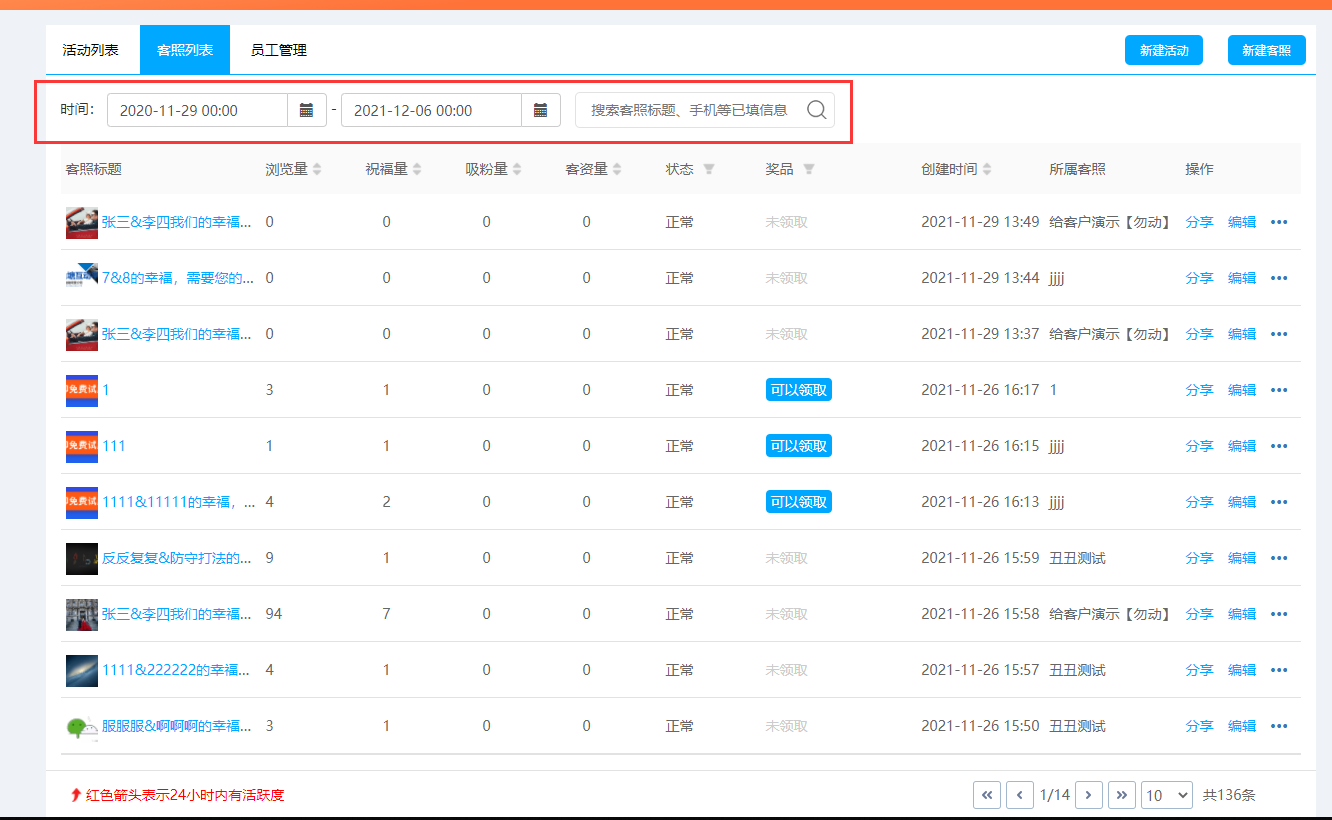Image resolution: width=1332 pixels, height=820 pixels.
Task: Sort the table by 浏览量 column
Action: click(x=317, y=170)
